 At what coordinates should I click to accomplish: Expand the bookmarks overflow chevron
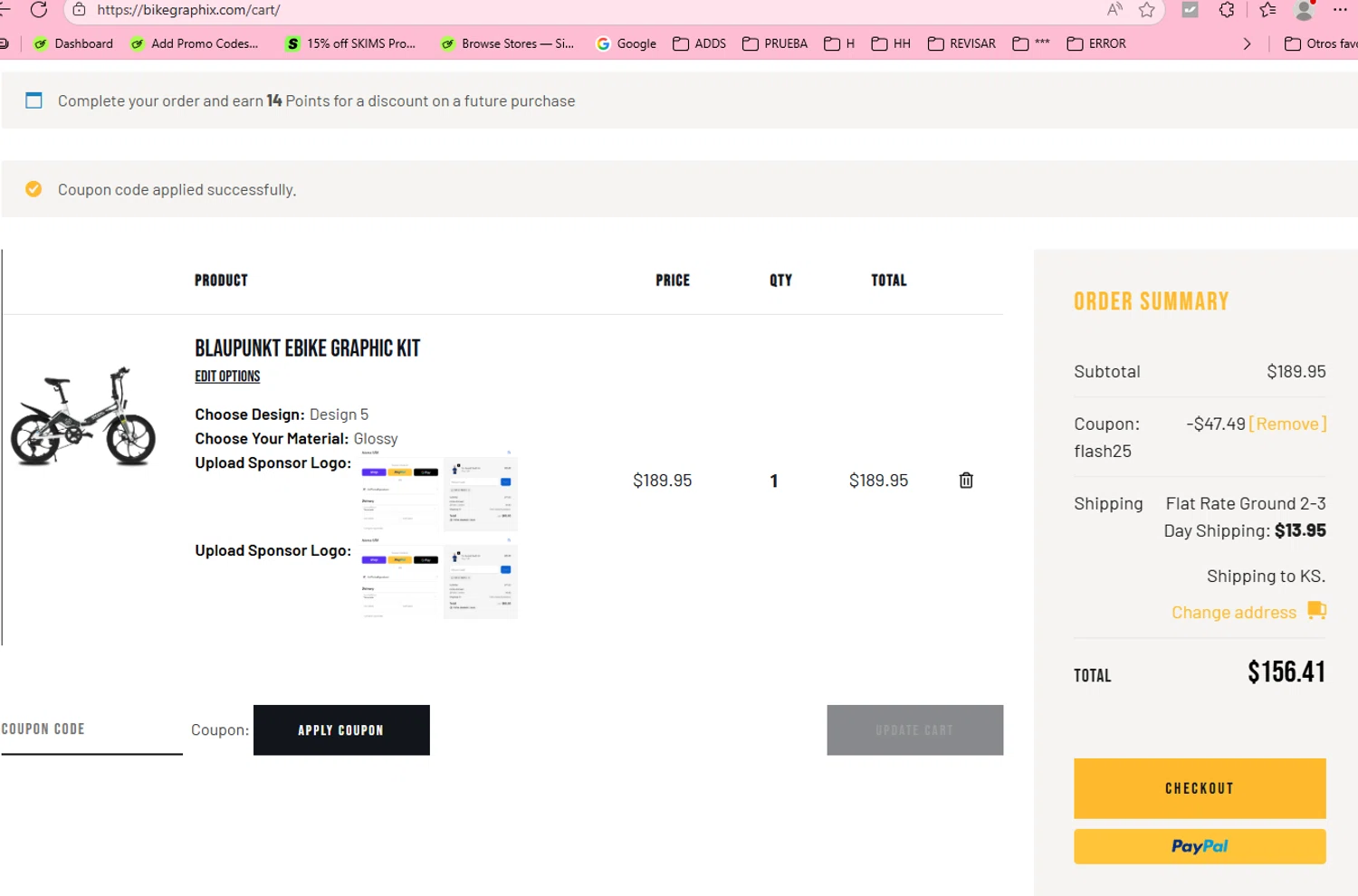point(1247,43)
